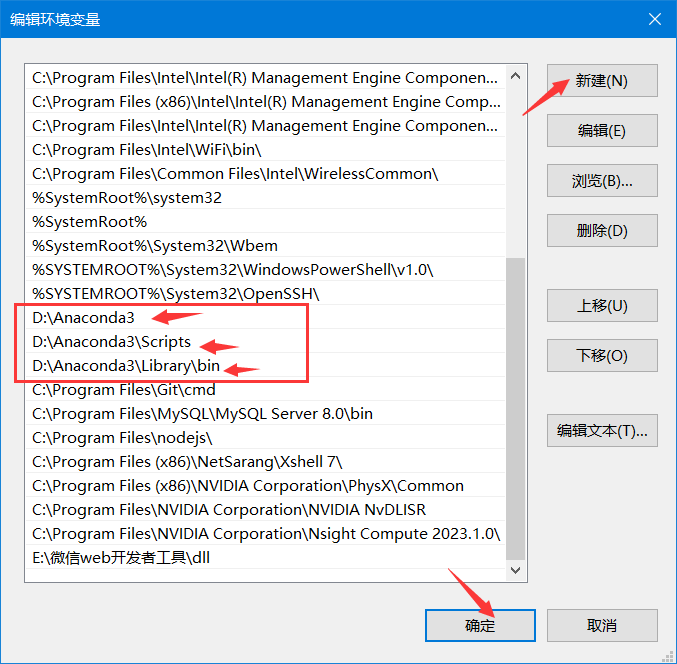Click the scrollbar down arrow
Screen dimensions: 677x664
(515, 570)
